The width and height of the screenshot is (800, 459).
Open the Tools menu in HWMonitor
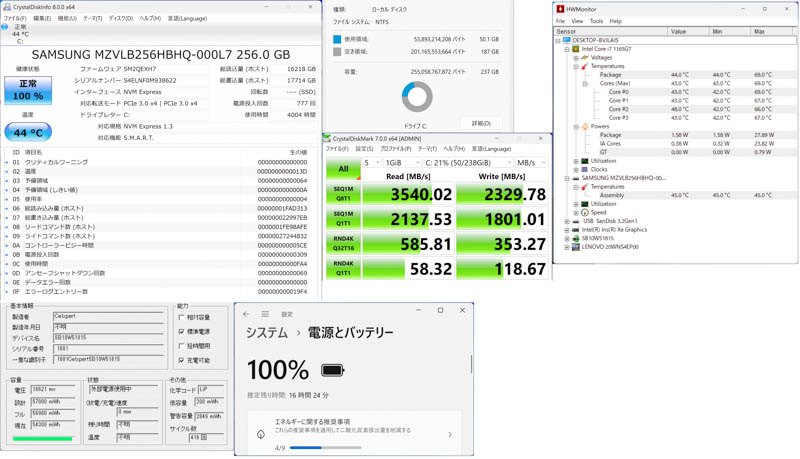point(596,21)
